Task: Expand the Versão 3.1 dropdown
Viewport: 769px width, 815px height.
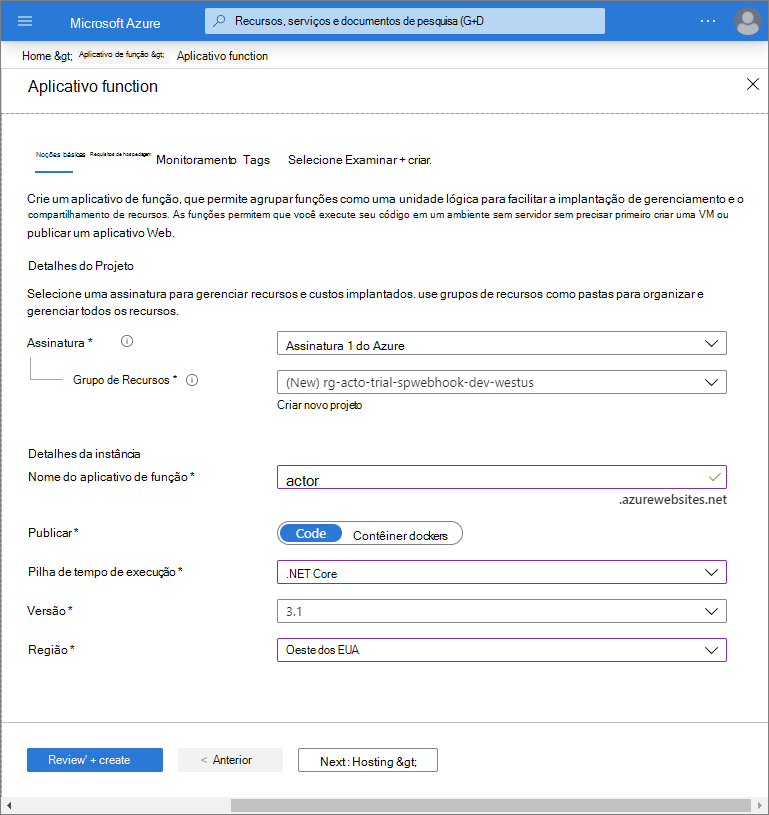Action: click(502, 611)
